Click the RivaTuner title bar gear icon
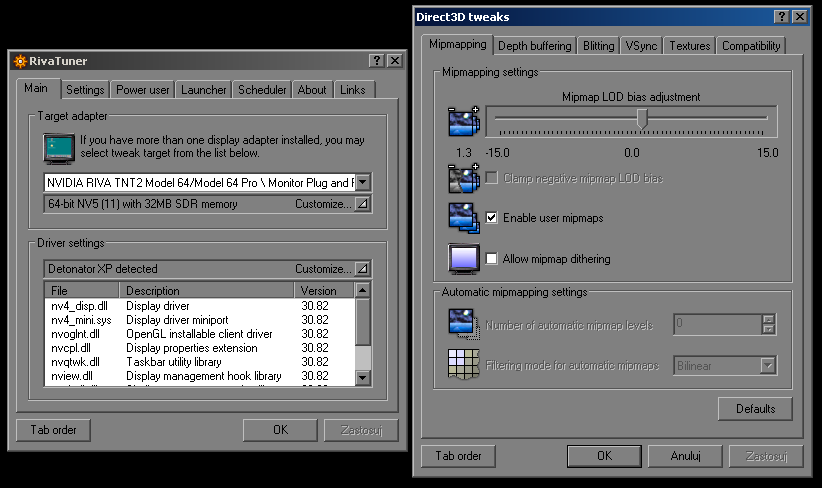This screenshot has height=488, width=822. pyautogui.click(x=19, y=61)
